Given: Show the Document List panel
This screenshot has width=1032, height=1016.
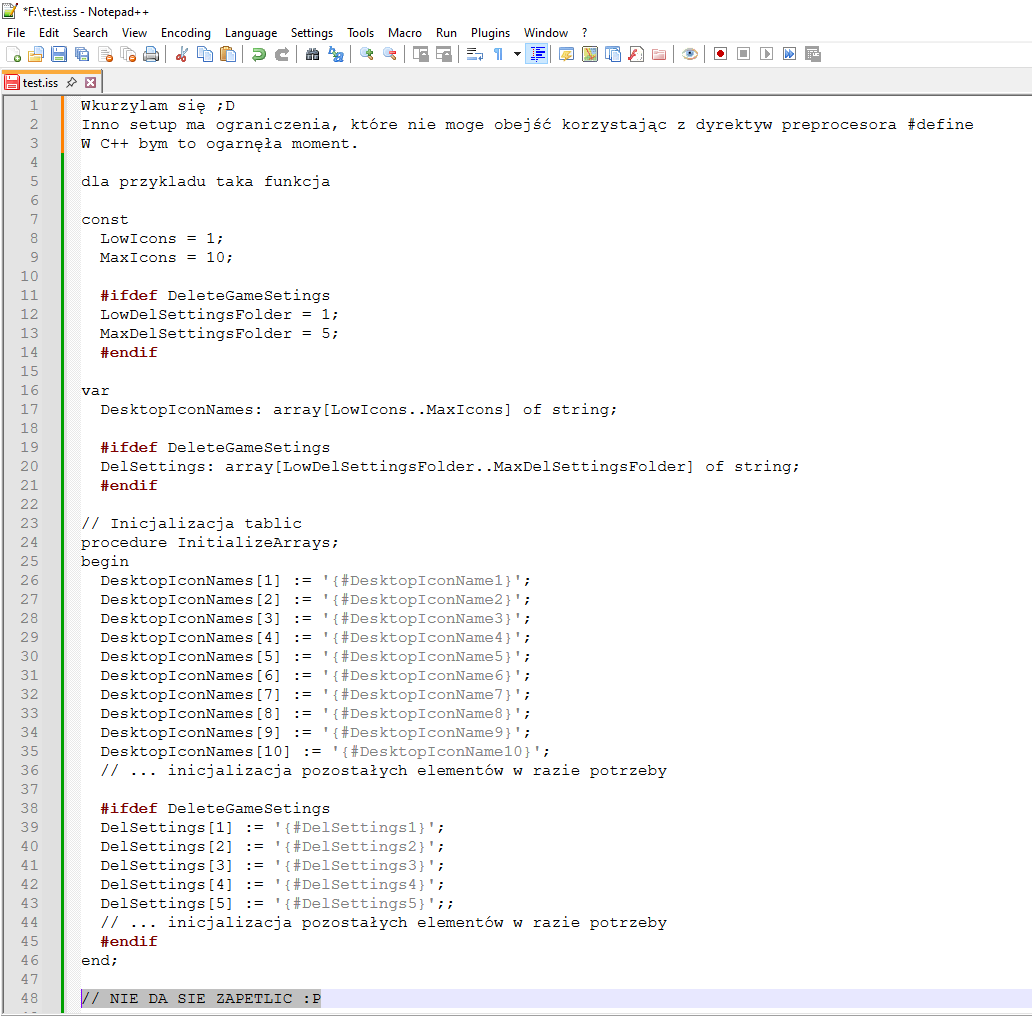Looking at the screenshot, I should click(613, 54).
